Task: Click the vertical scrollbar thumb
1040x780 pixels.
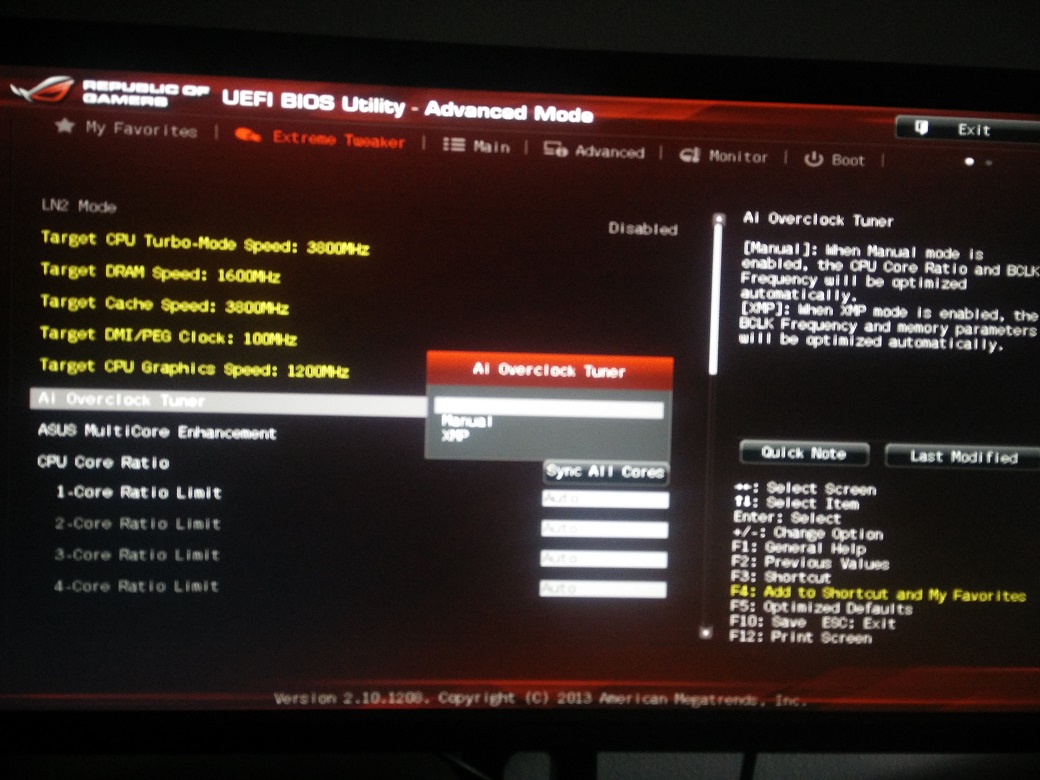Action: (x=716, y=300)
